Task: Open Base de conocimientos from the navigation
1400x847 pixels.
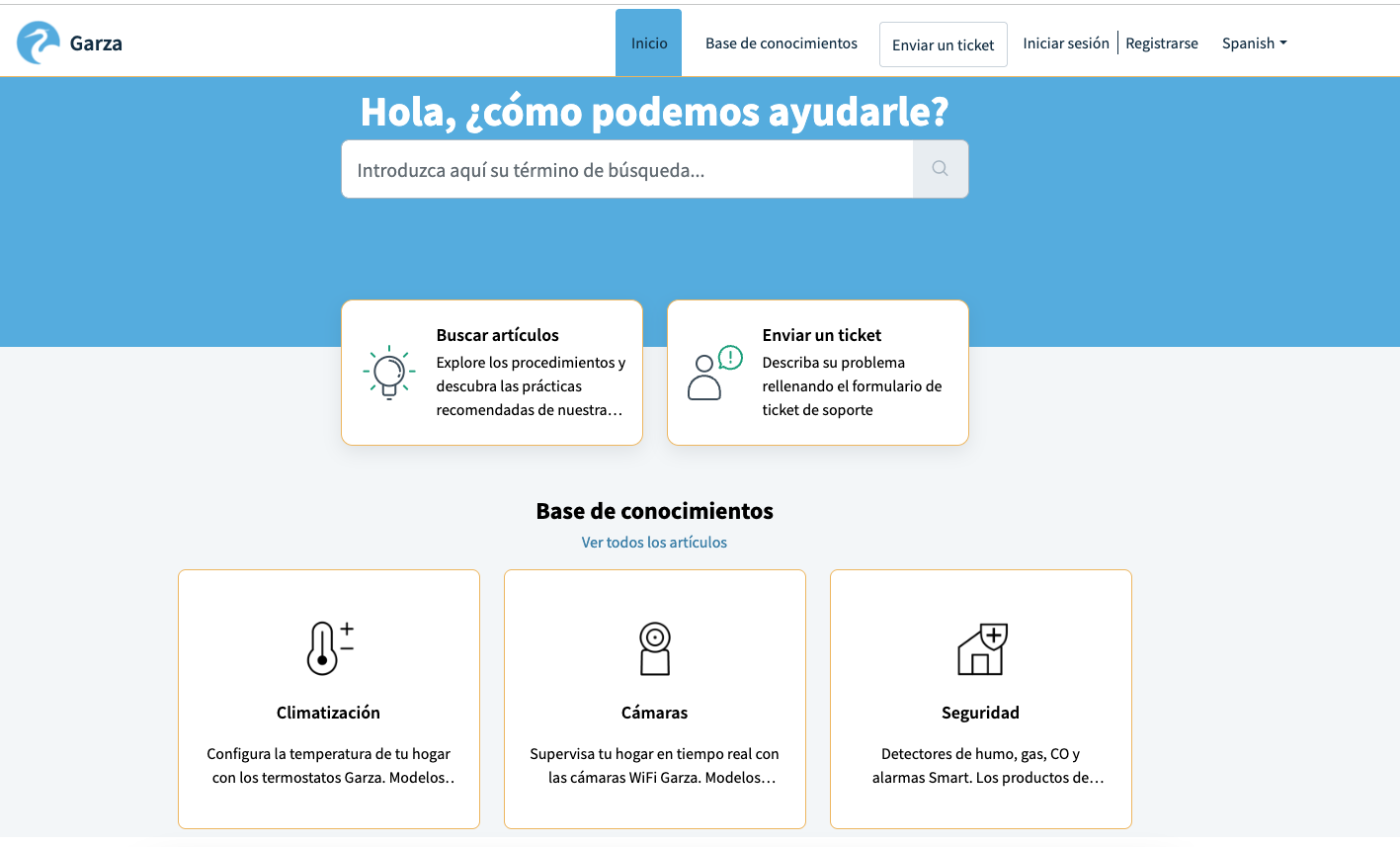Action: pyautogui.click(x=781, y=42)
